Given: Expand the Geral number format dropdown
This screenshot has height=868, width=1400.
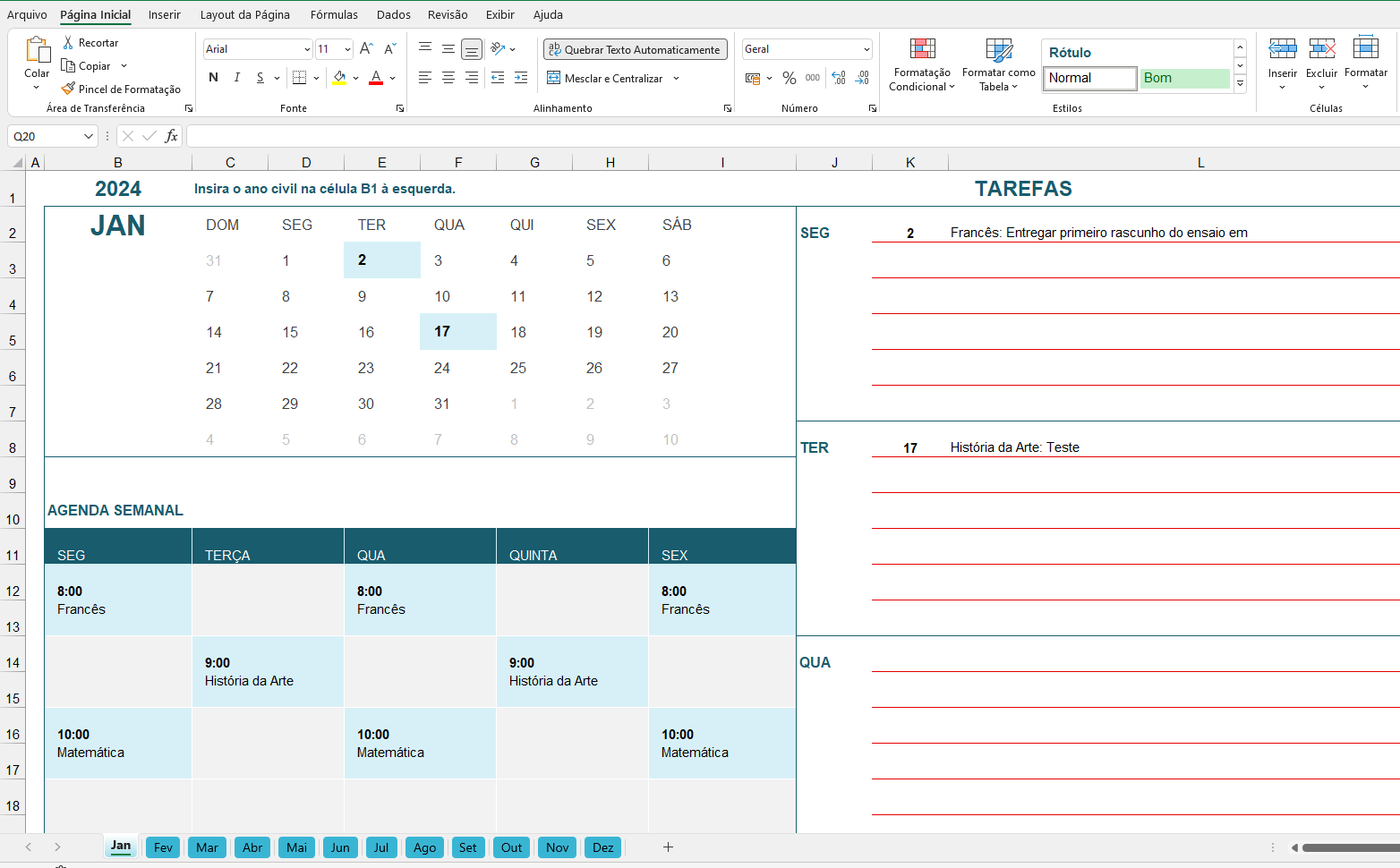Looking at the screenshot, I should [x=866, y=49].
